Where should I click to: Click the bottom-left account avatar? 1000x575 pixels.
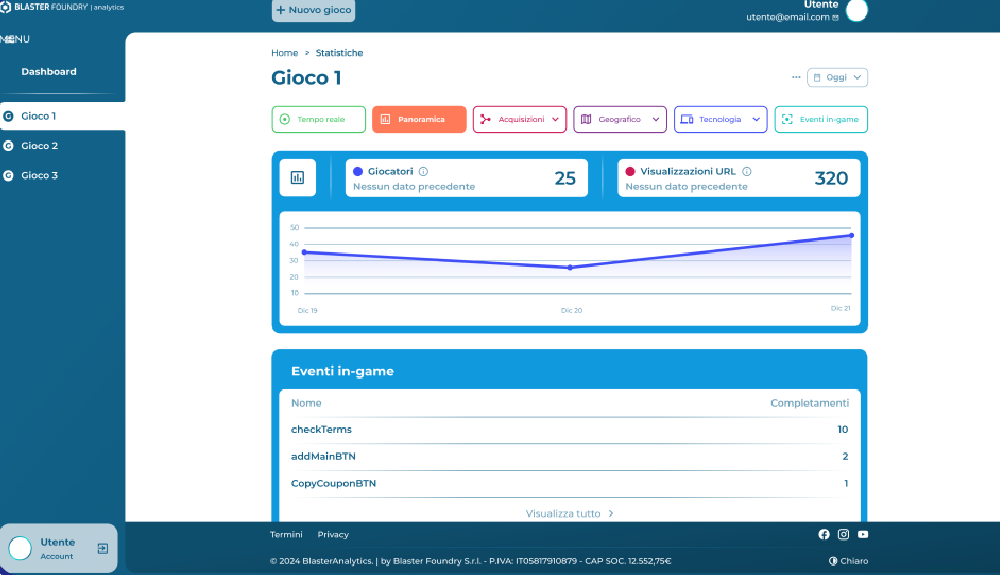pyautogui.click(x=20, y=548)
